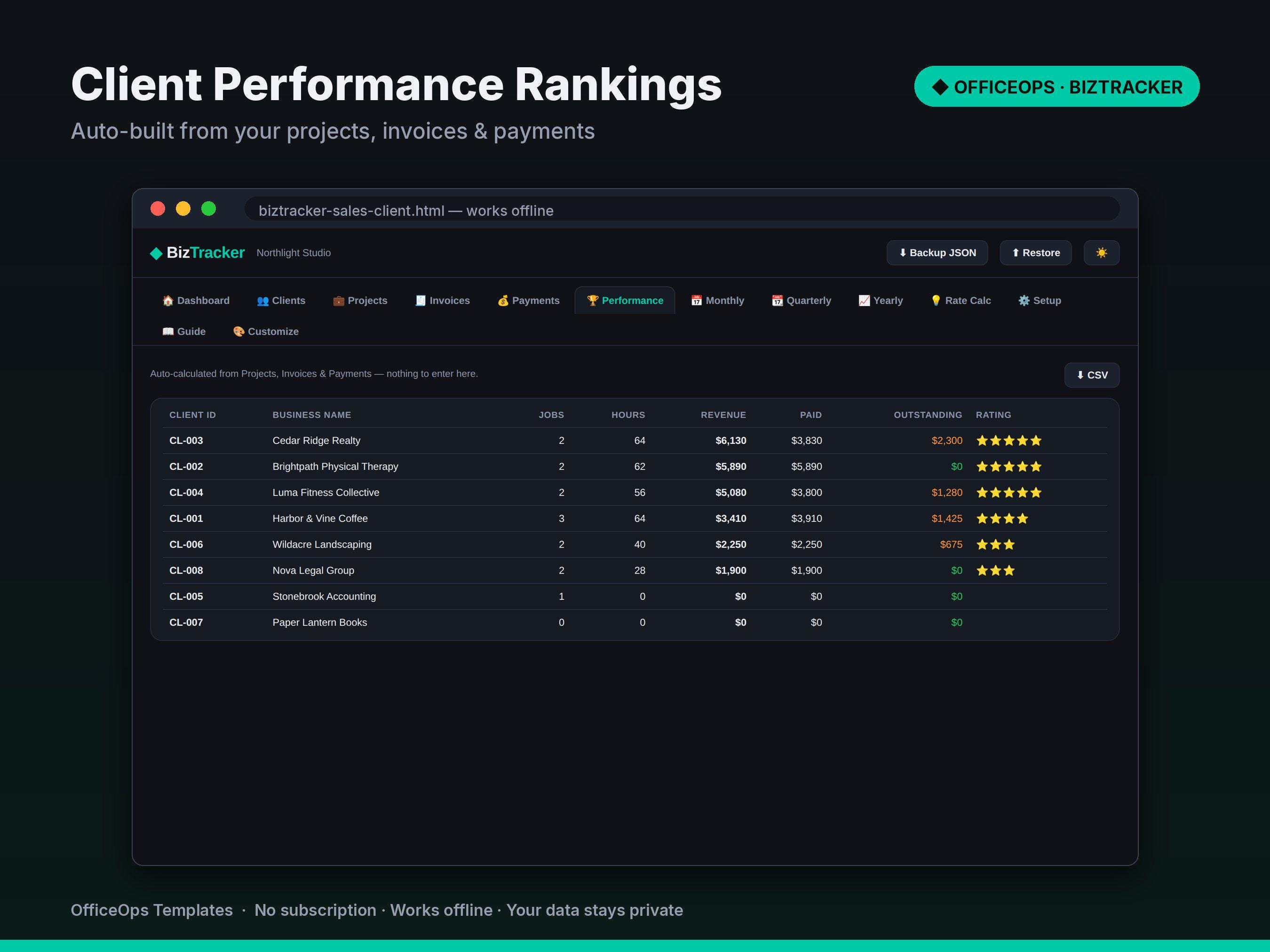
Task: Click the $2,300 outstanding amount
Action: coord(946,440)
